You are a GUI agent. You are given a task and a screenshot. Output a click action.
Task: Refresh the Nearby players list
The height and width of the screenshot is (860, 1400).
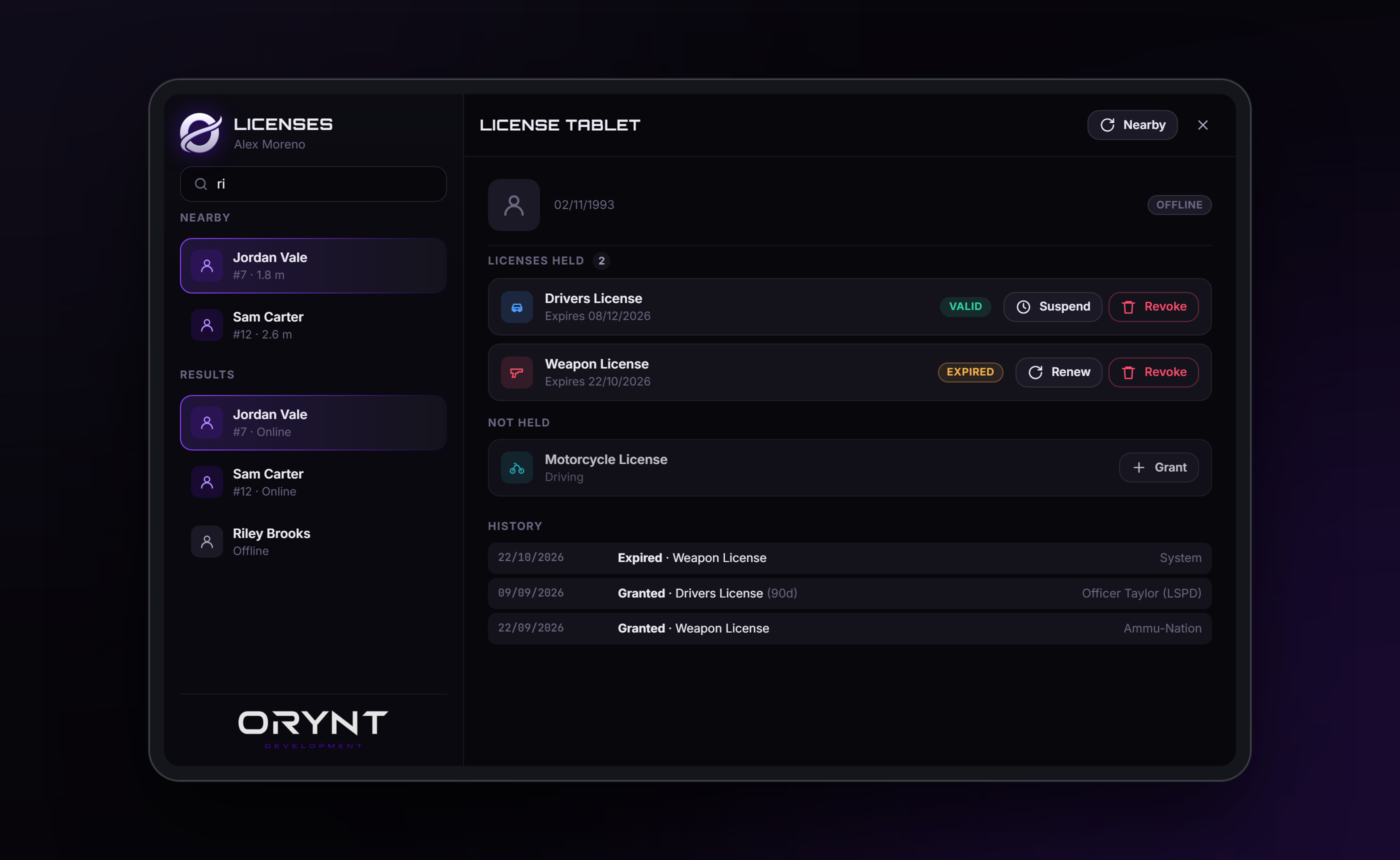(1132, 125)
